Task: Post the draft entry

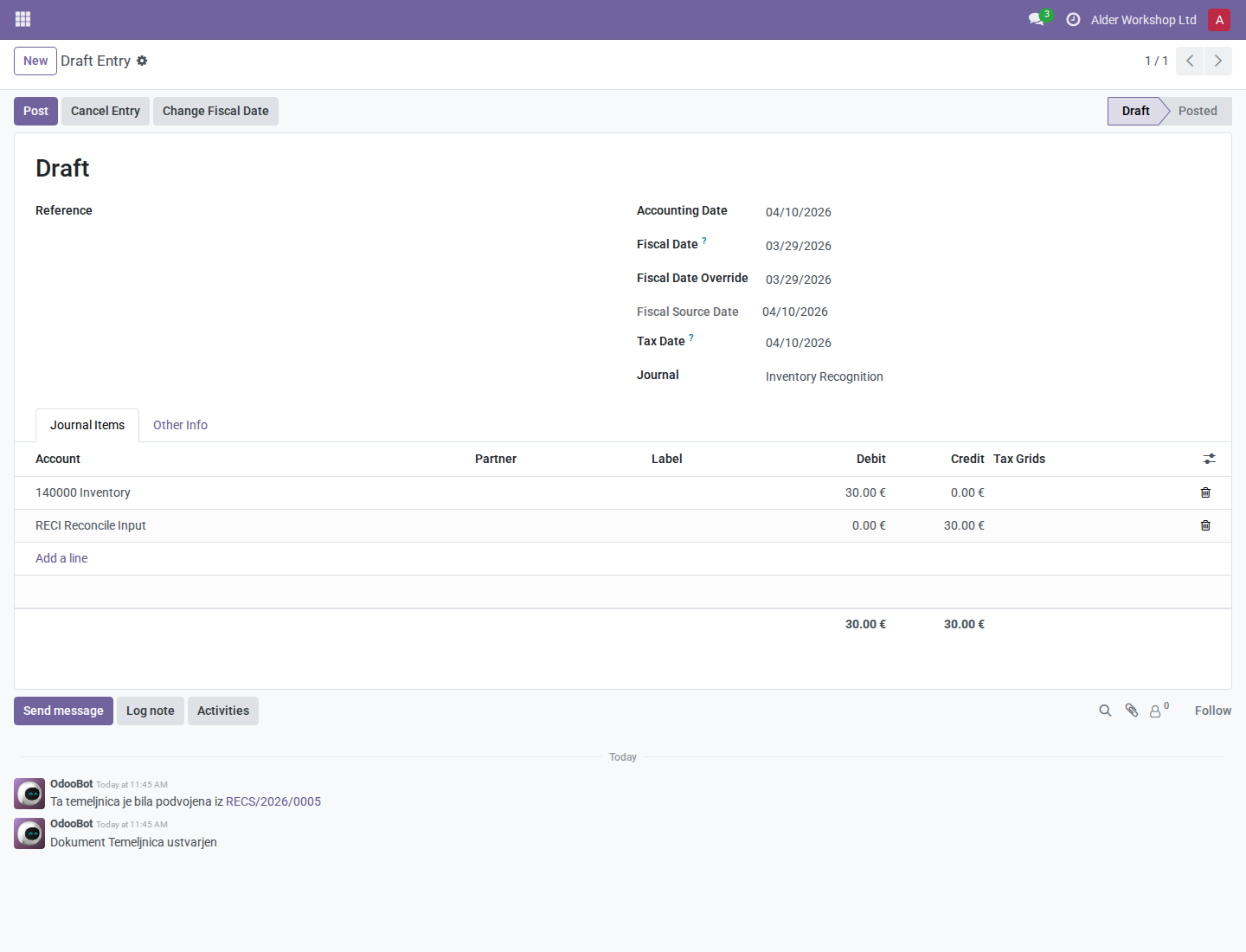Action: 35,111
